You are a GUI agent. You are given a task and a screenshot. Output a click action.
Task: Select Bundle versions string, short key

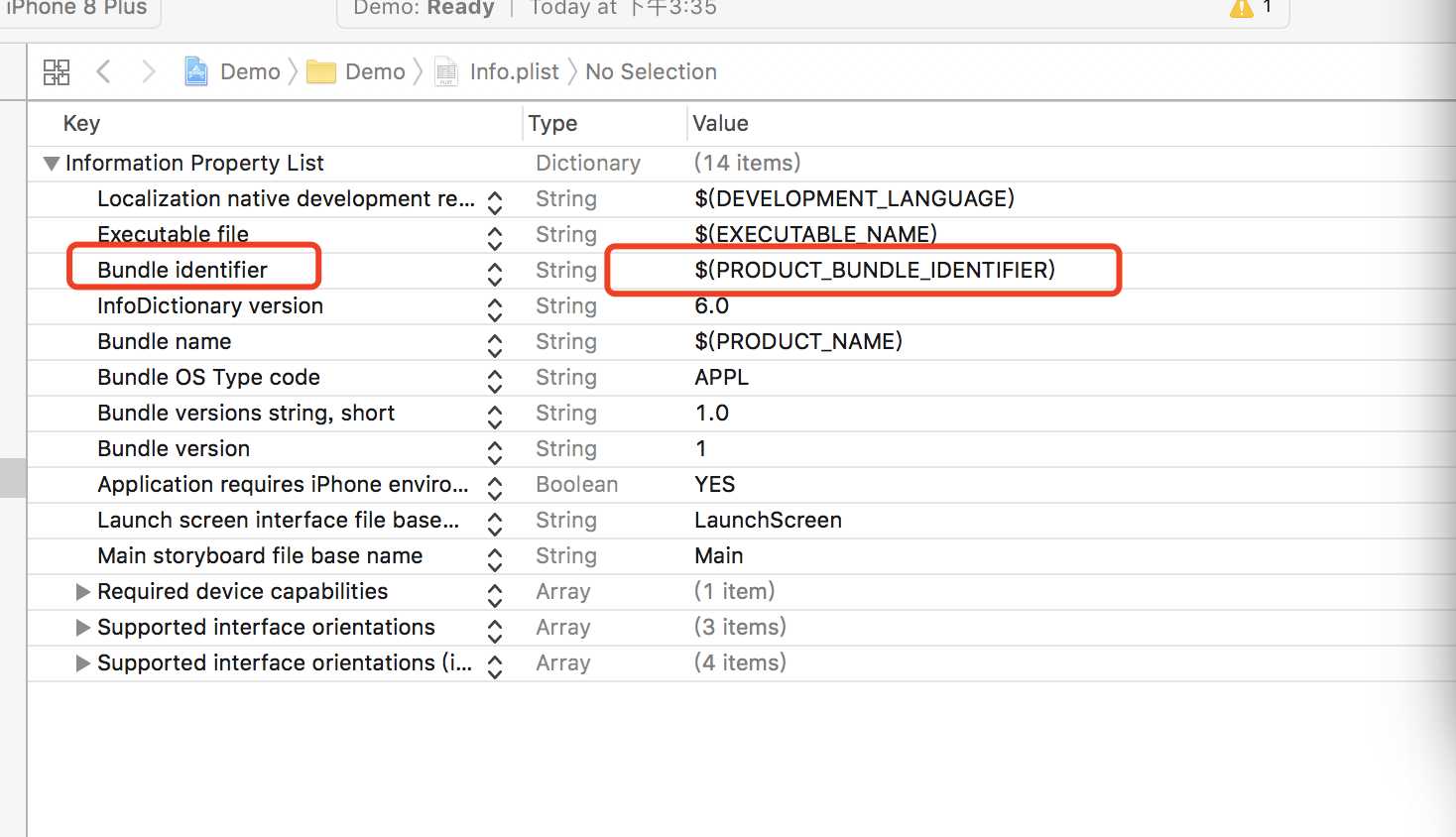(246, 413)
